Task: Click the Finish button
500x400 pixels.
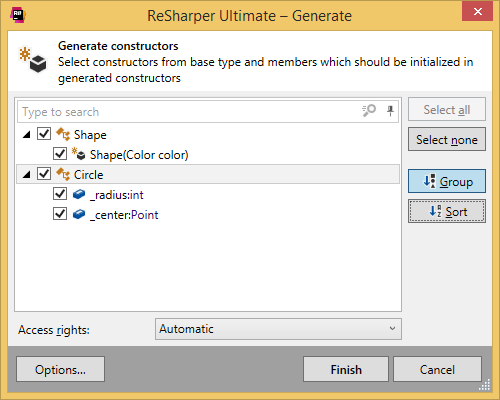Action: (x=346, y=369)
